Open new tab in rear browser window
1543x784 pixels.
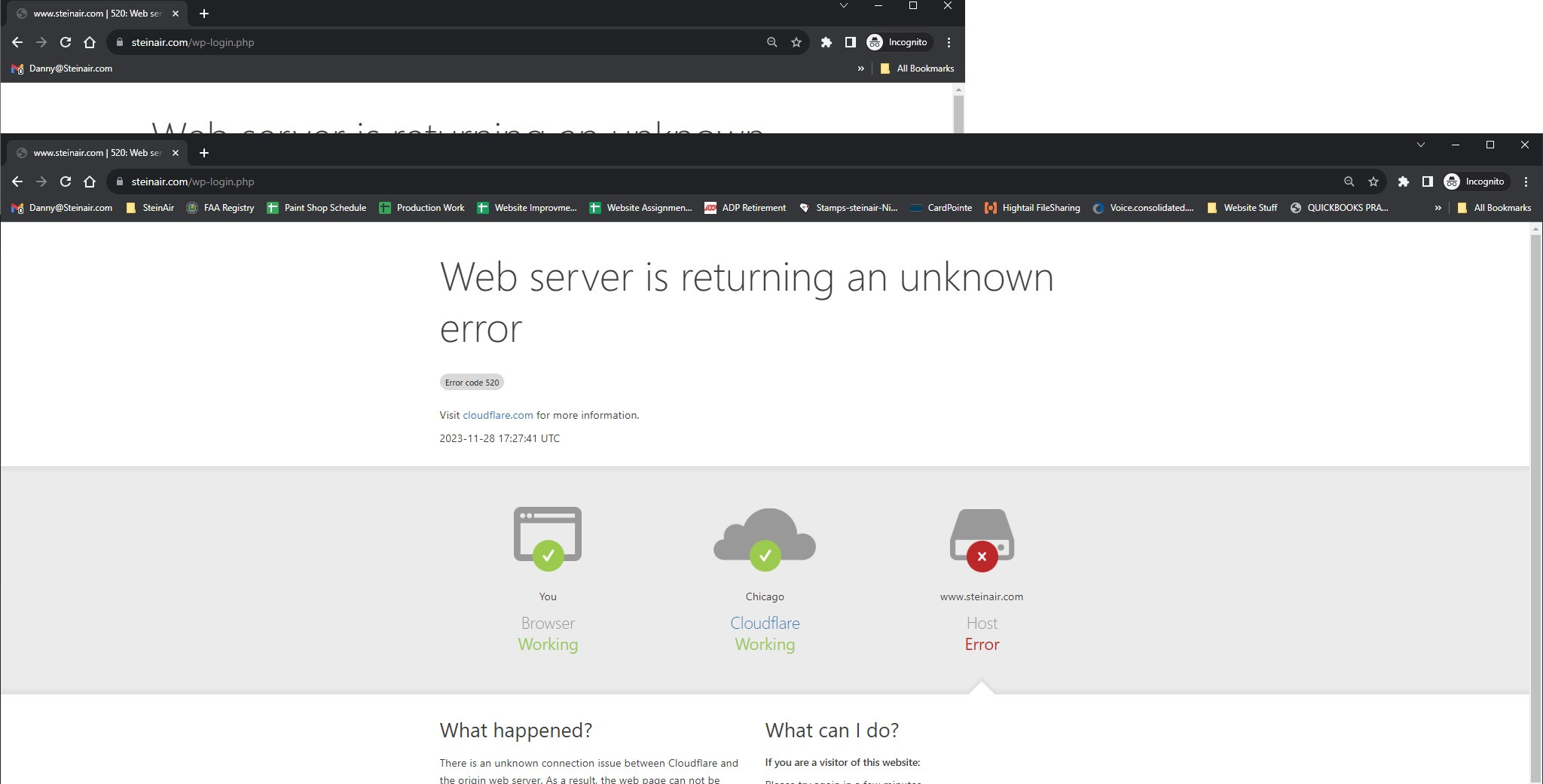[x=203, y=14]
